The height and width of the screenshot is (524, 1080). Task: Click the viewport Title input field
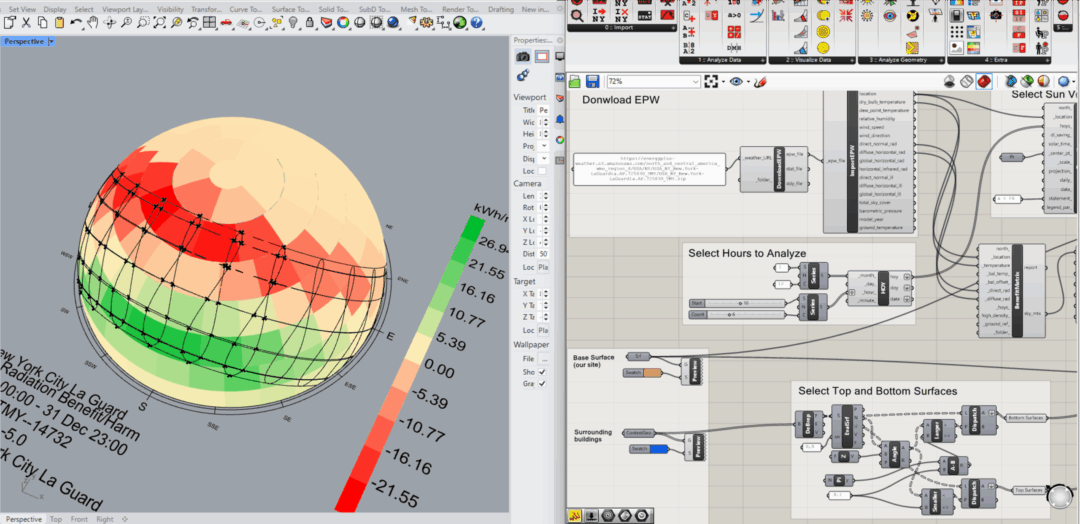coord(543,110)
